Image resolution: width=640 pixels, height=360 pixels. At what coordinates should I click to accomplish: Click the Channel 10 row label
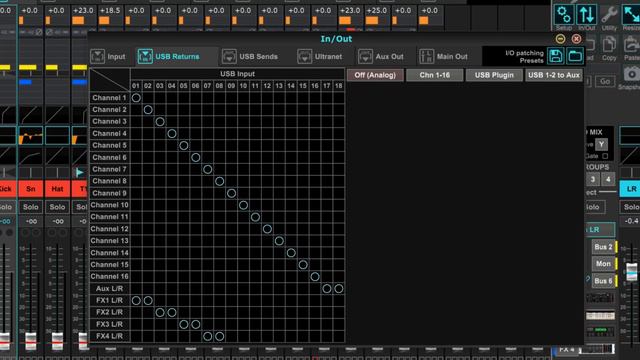click(109, 205)
